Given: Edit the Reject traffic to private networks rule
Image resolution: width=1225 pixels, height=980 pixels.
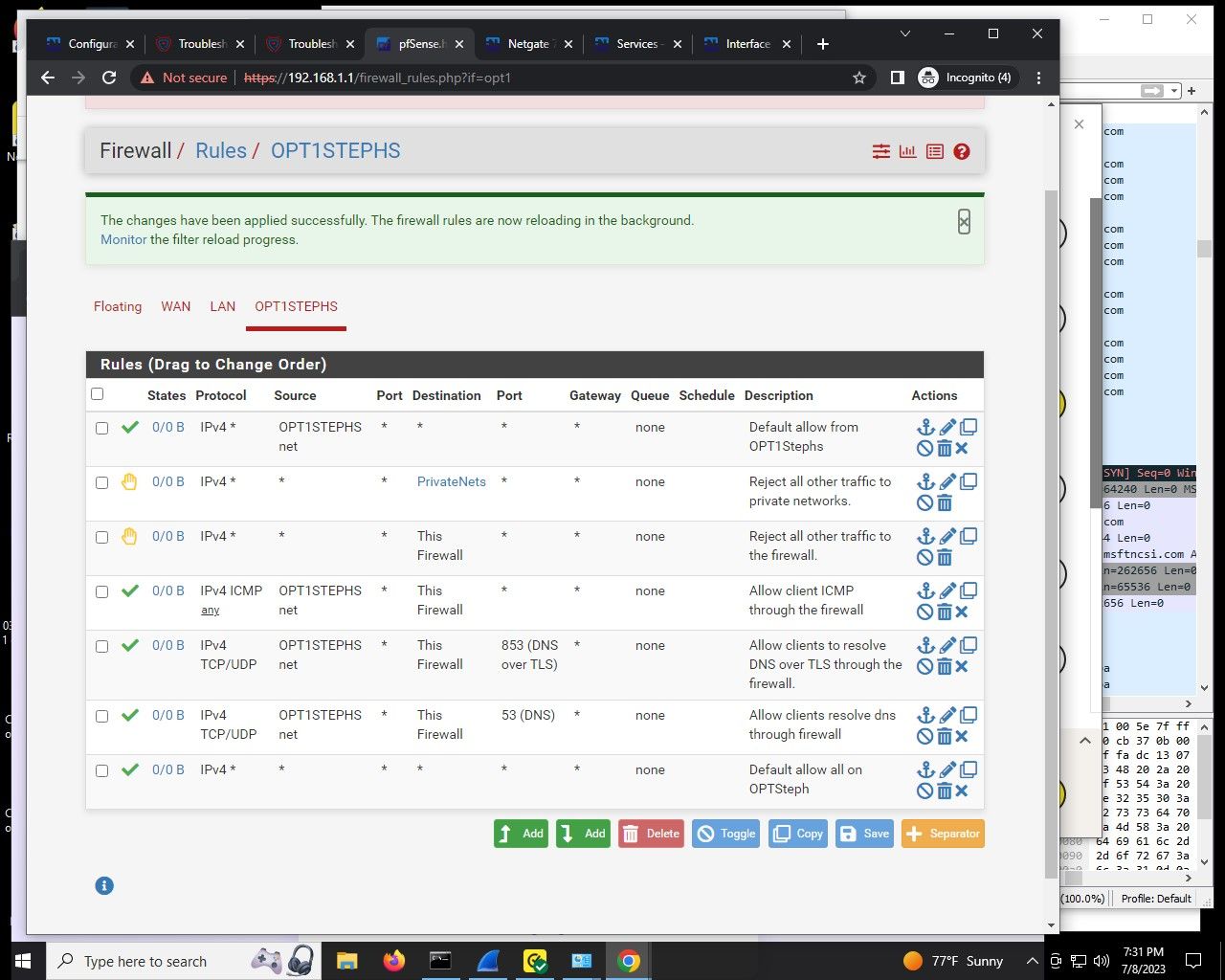Looking at the screenshot, I should 947,482.
